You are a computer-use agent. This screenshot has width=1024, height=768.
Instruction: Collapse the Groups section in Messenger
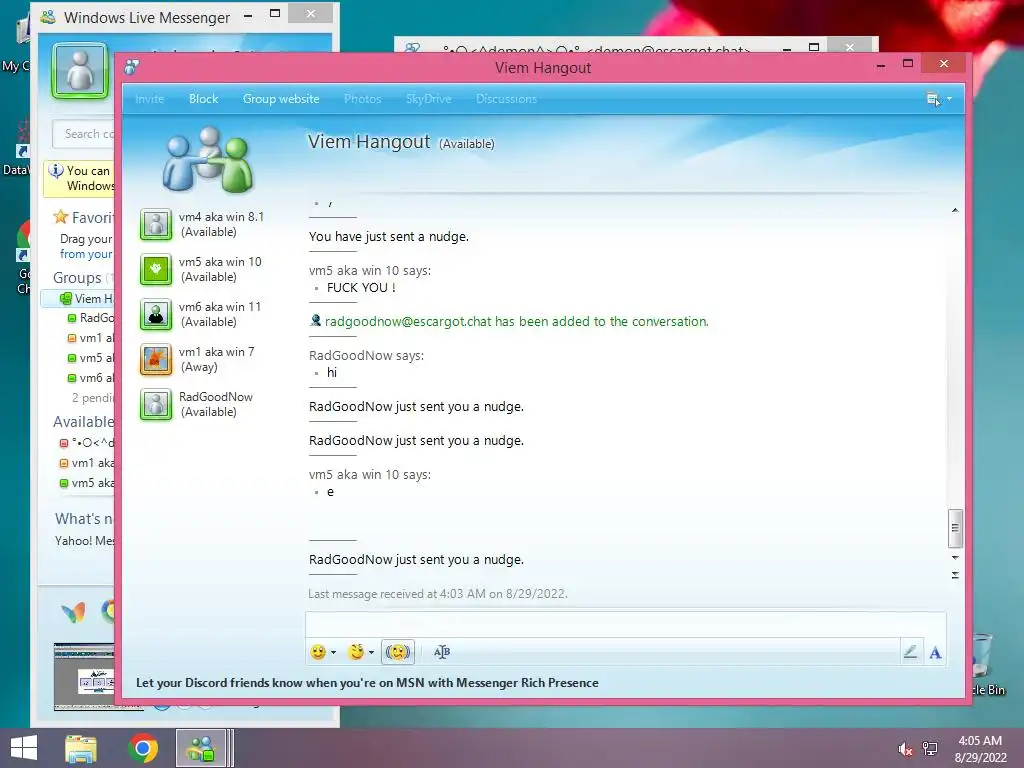[77, 278]
